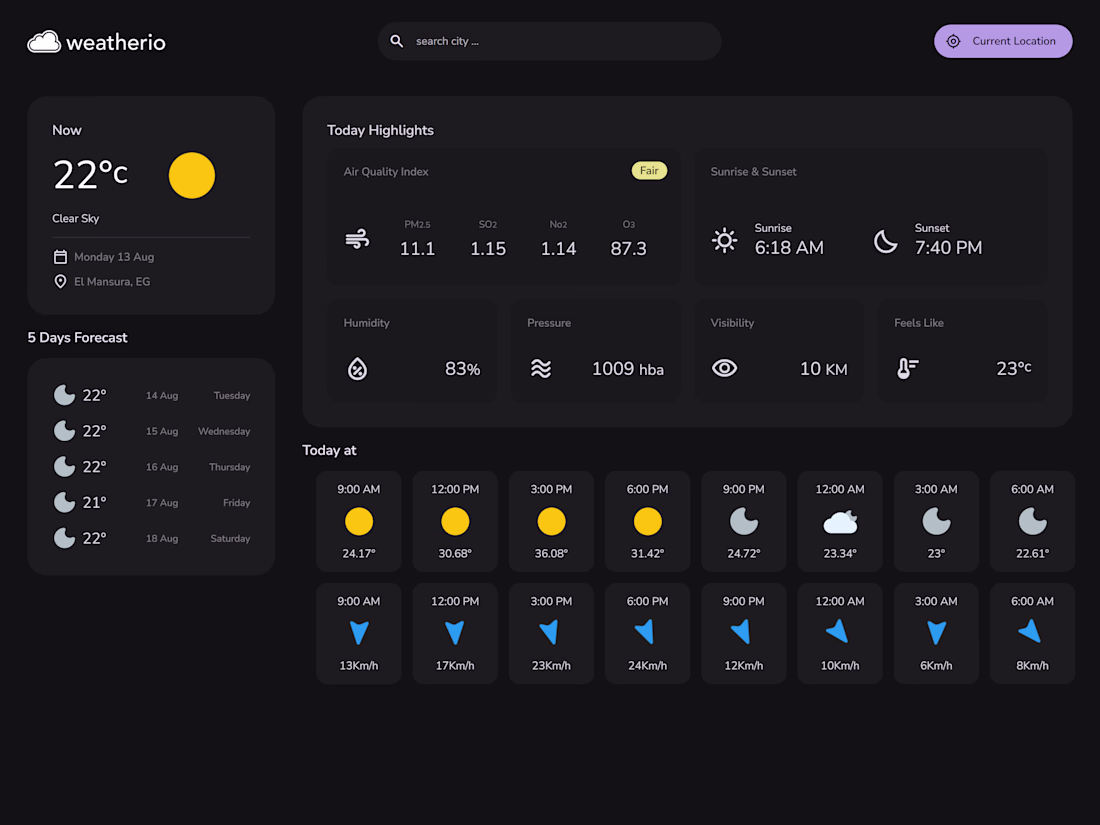Click the Current Location button
The width and height of the screenshot is (1100, 825).
tap(1002, 41)
